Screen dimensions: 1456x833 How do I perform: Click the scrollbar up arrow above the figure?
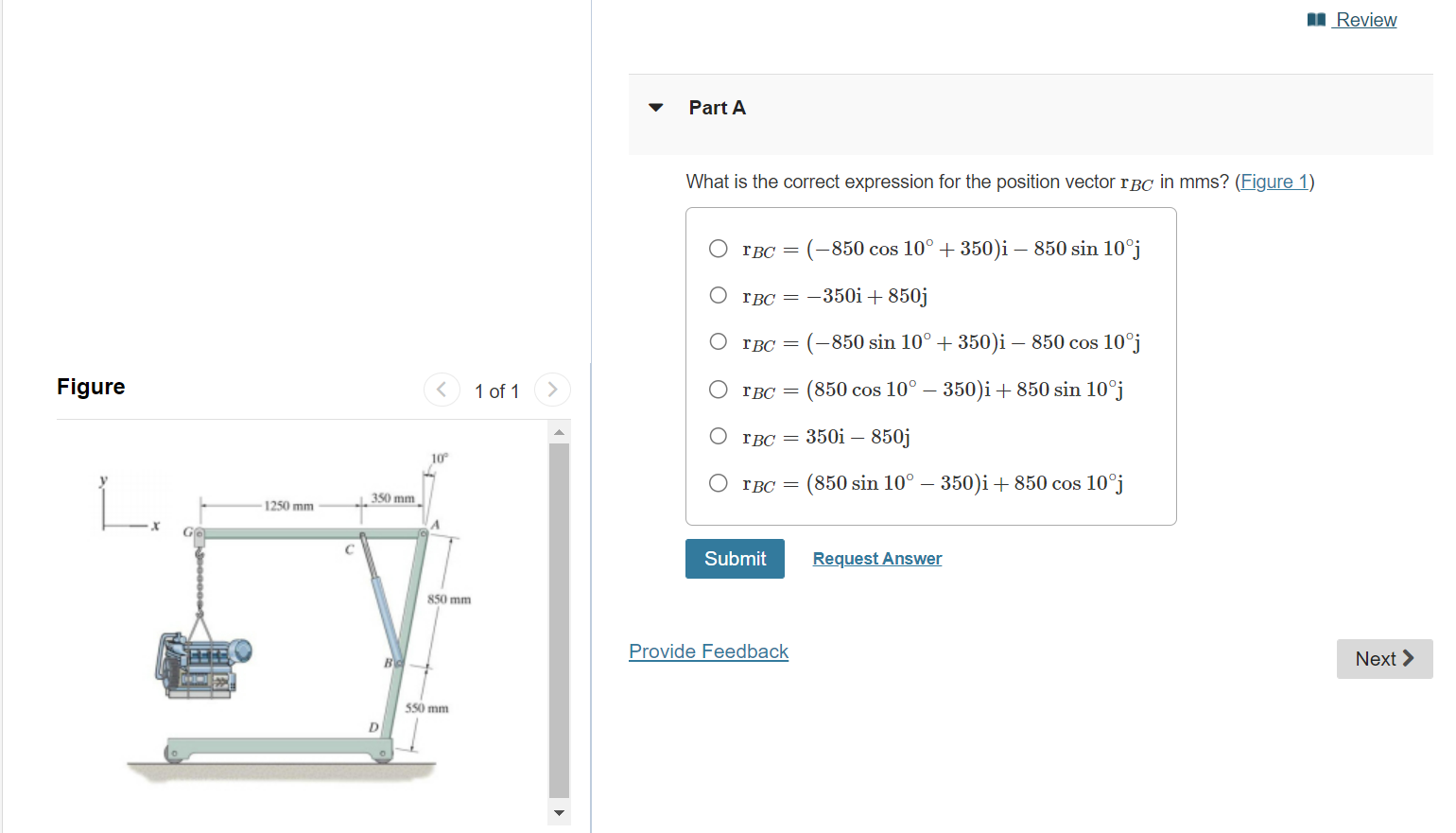pyautogui.click(x=559, y=431)
